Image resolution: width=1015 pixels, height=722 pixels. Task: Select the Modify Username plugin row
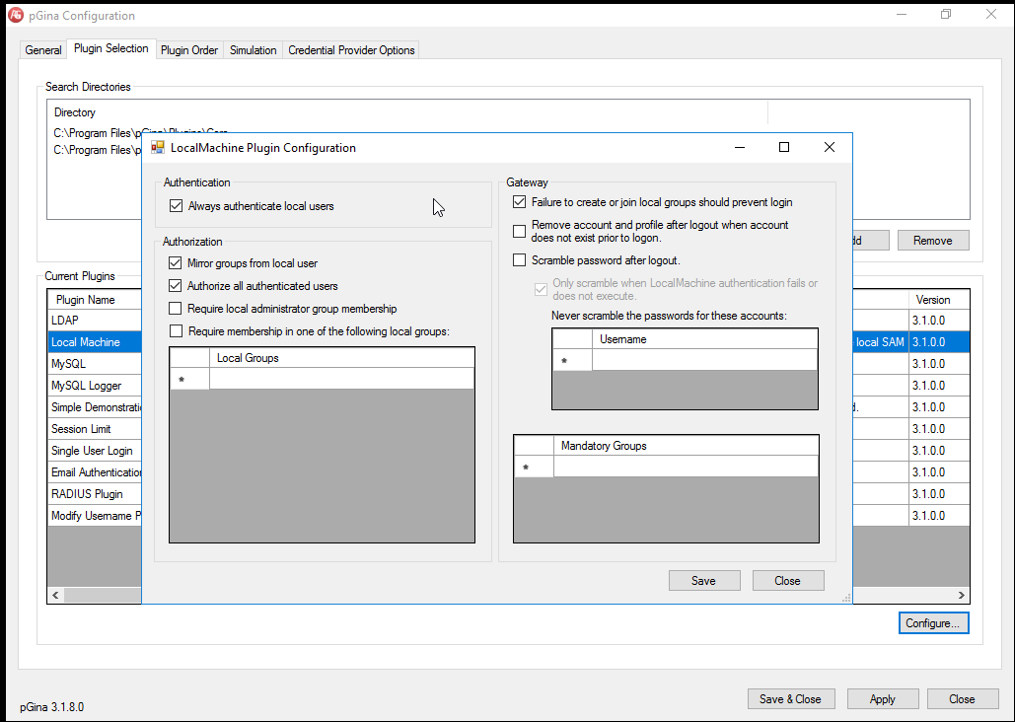[95, 515]
